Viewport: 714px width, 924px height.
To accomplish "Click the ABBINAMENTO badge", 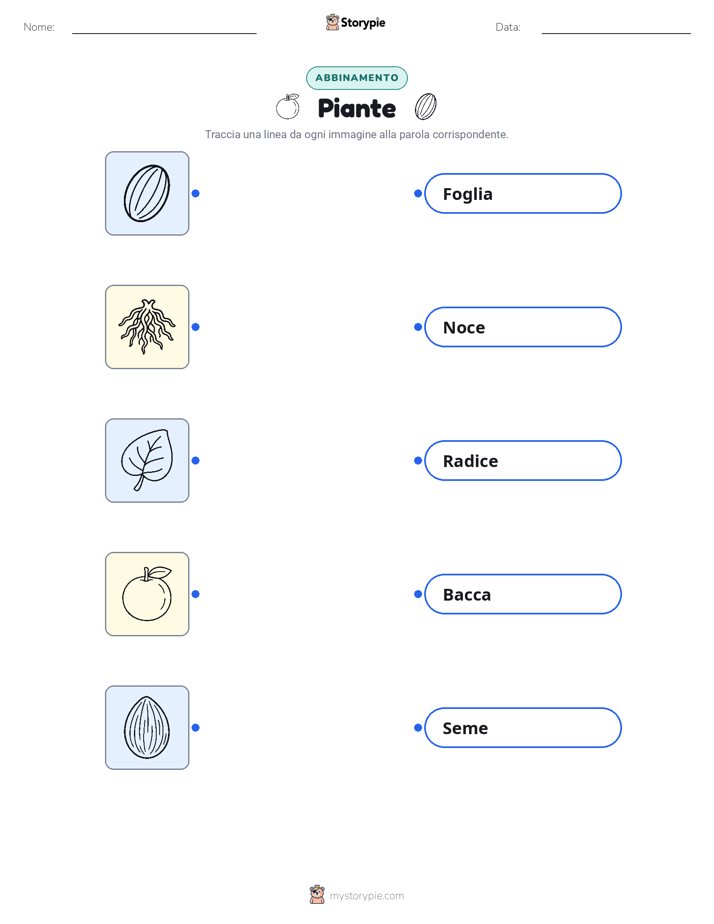I will tap(357, 78).
